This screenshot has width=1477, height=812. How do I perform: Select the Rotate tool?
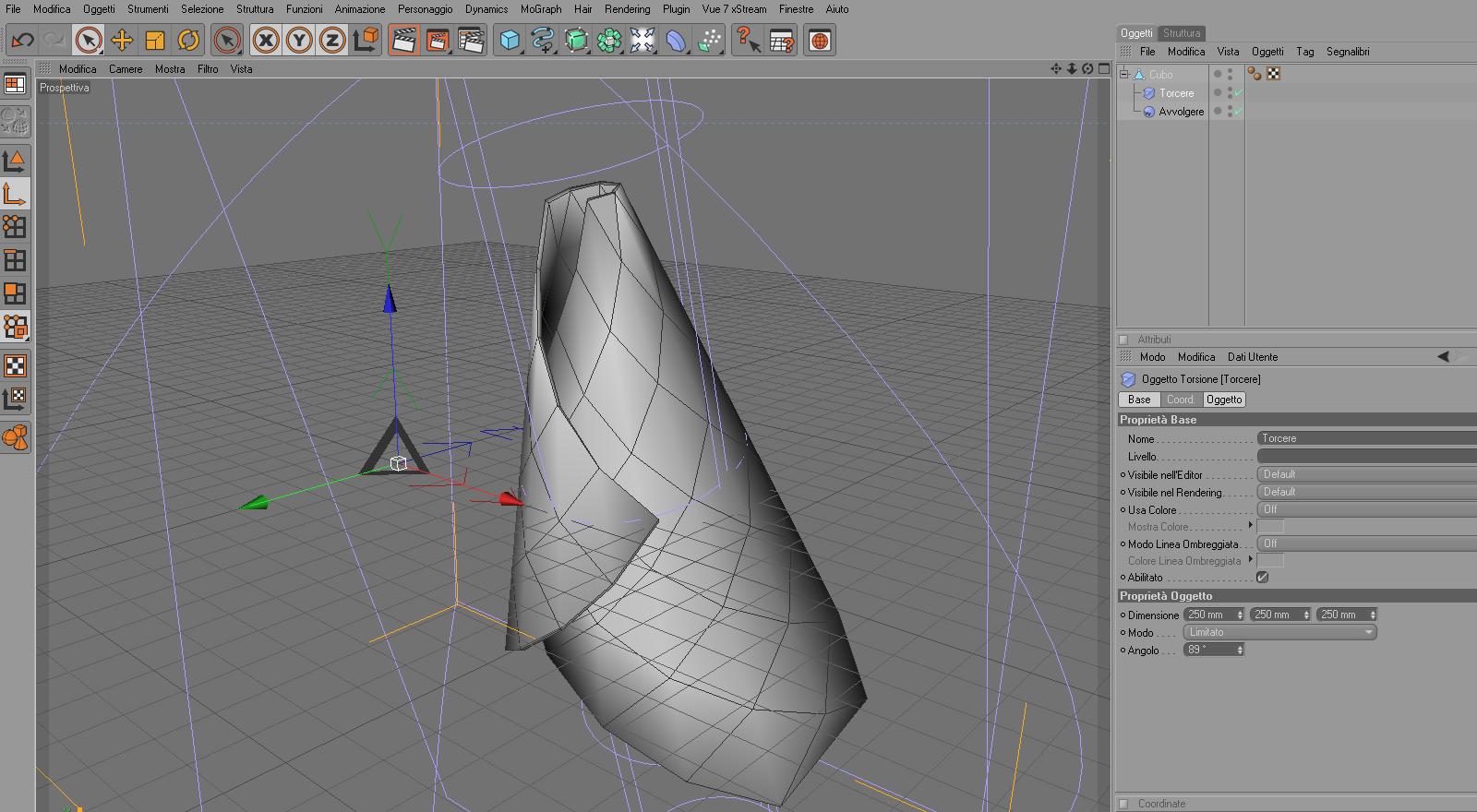click(x=188, y=41)
